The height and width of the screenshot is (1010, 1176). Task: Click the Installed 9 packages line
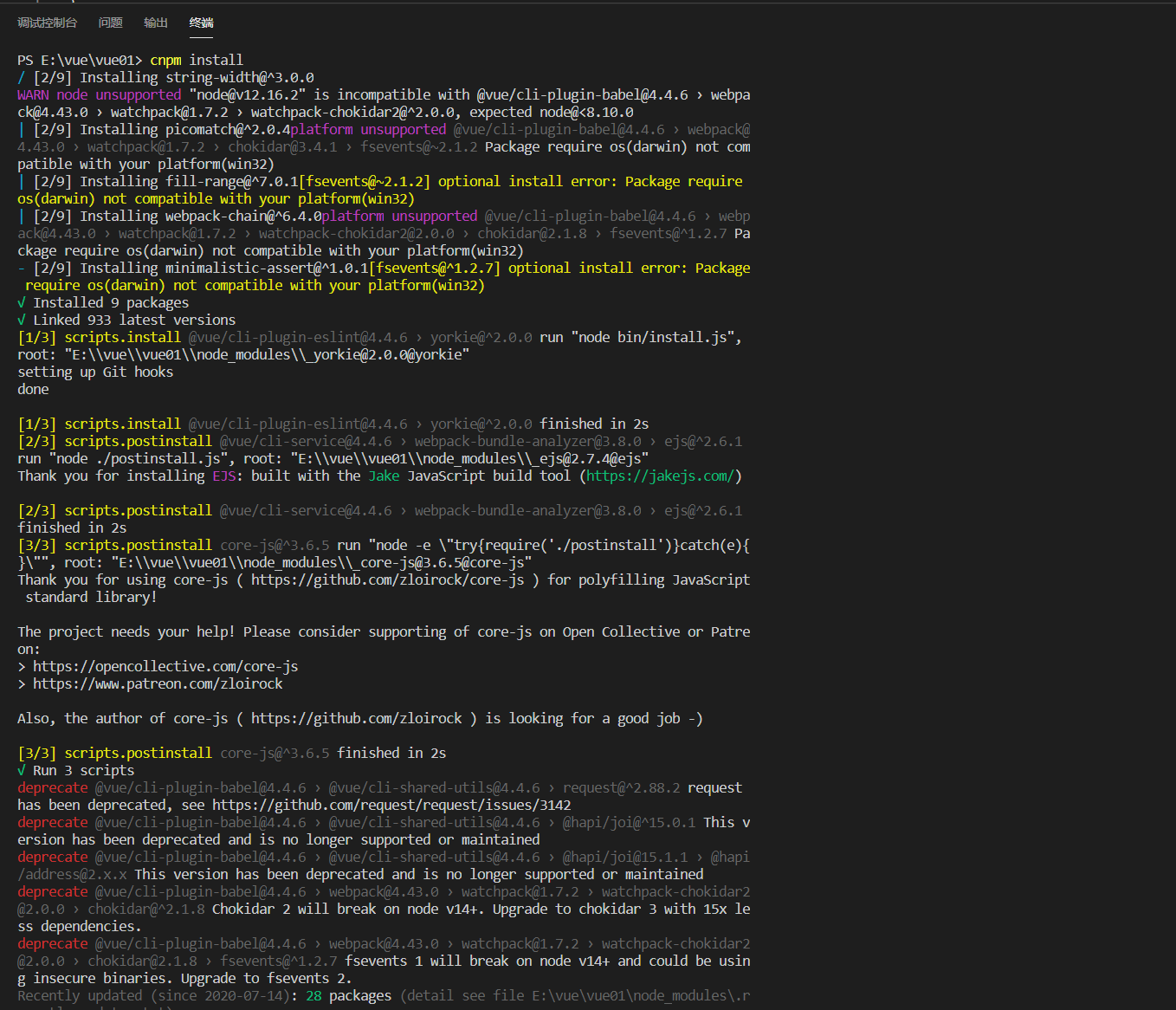coord(104,302)
